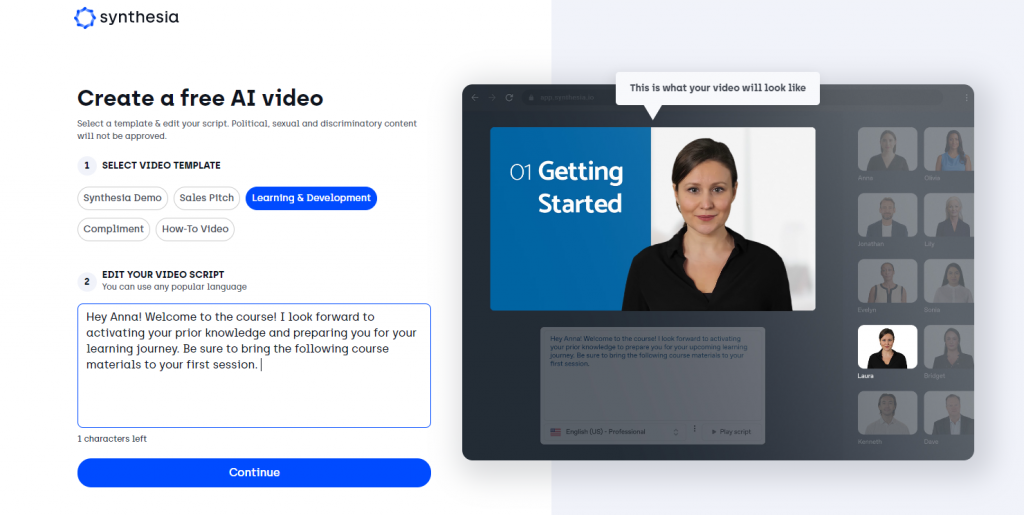Open the English (US) - Professional voice dropdown

[x=615, y=431]
